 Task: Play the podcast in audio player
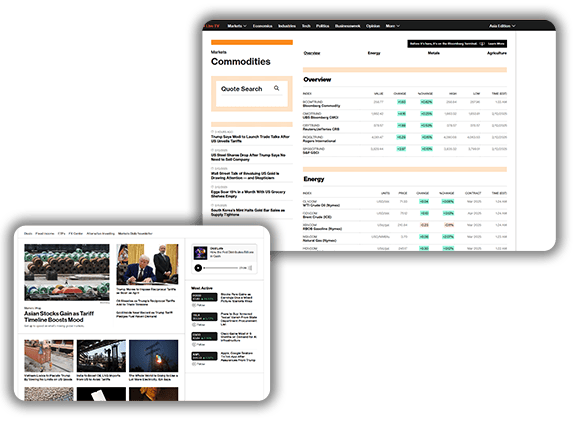[198, 268]
